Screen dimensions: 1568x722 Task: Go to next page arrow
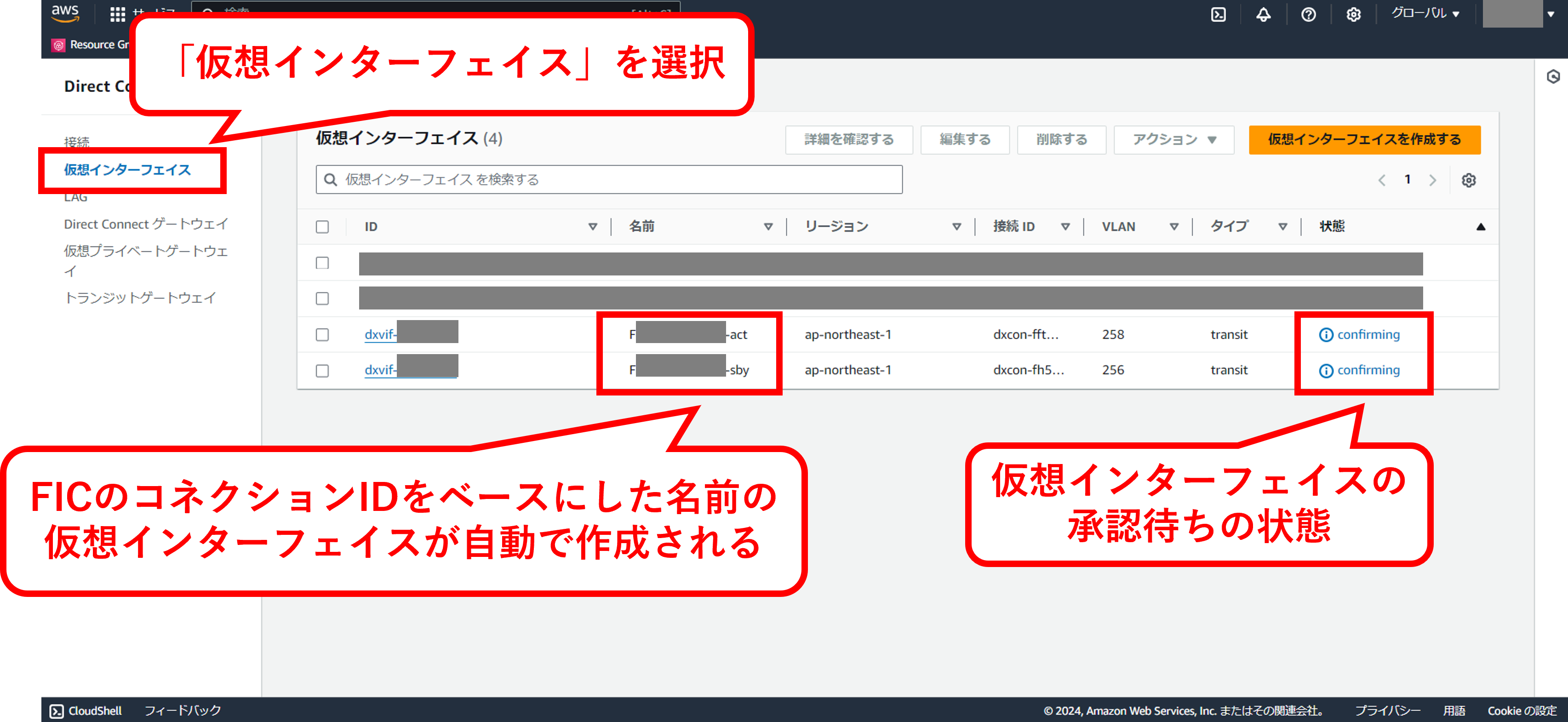pos(1433,180)
